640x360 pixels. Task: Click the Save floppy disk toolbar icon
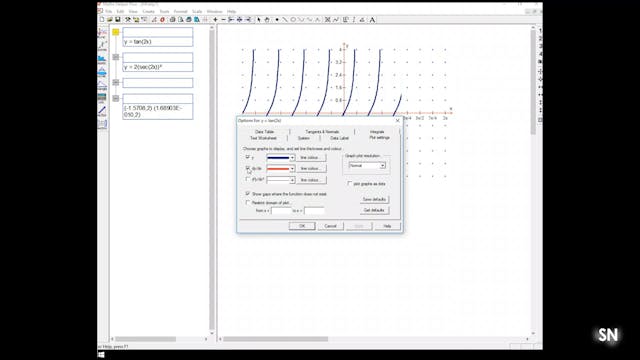pos(118,20)
